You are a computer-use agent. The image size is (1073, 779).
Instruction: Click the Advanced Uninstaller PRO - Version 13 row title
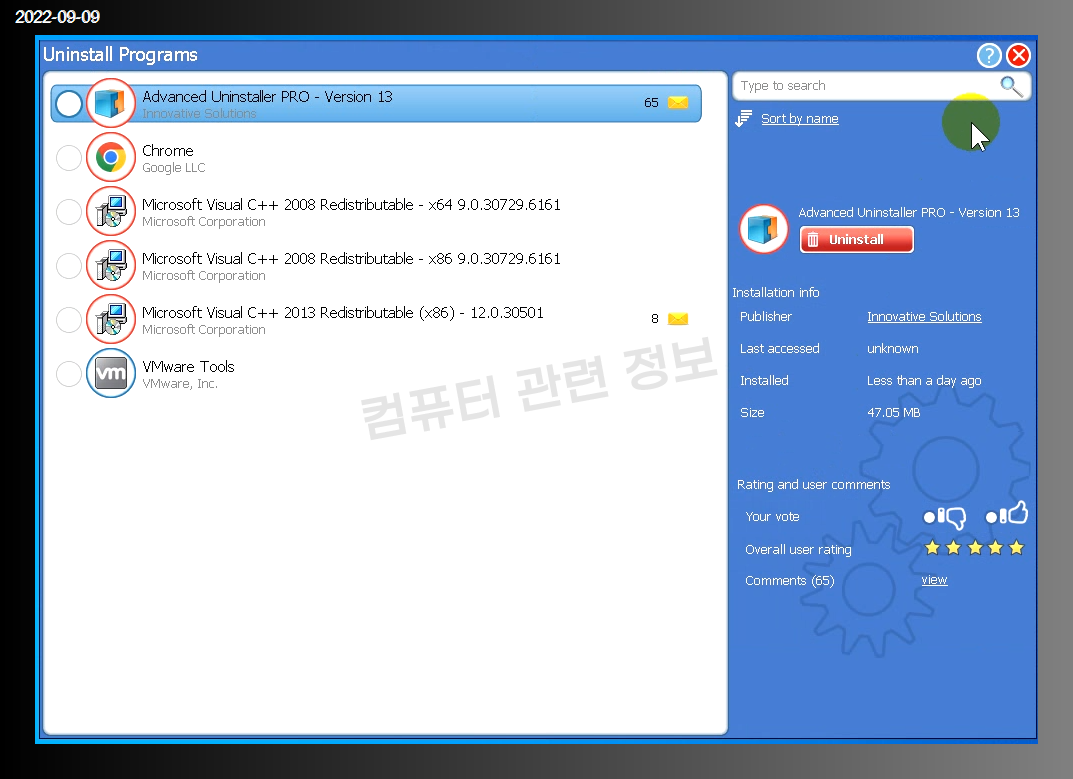coord(268,97)
